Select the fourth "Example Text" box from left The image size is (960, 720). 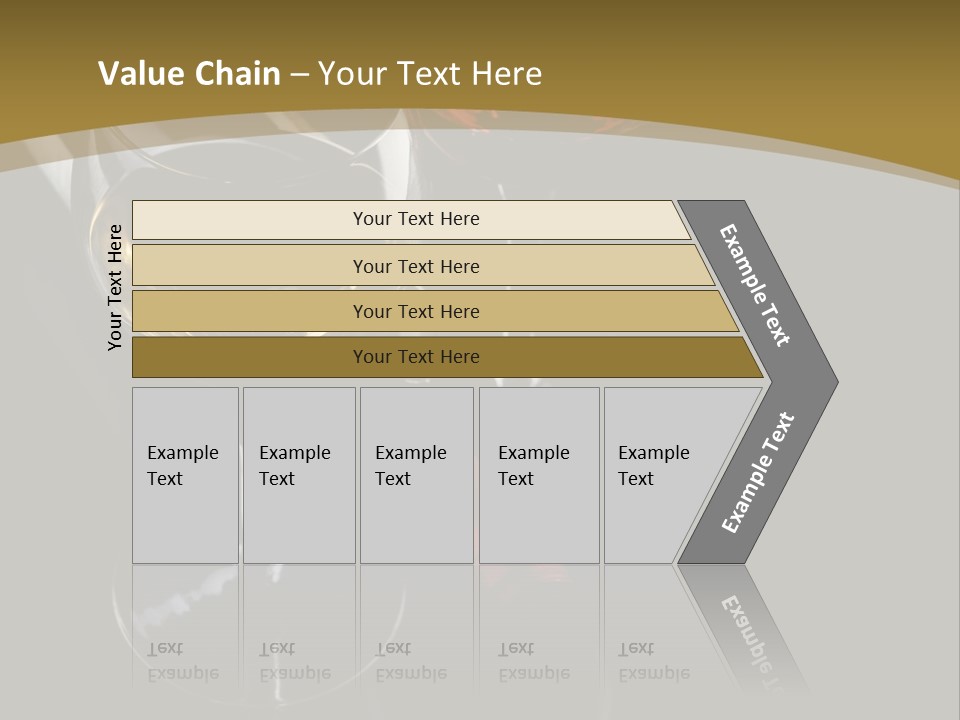pyautogui.click(x=538, y=475)
